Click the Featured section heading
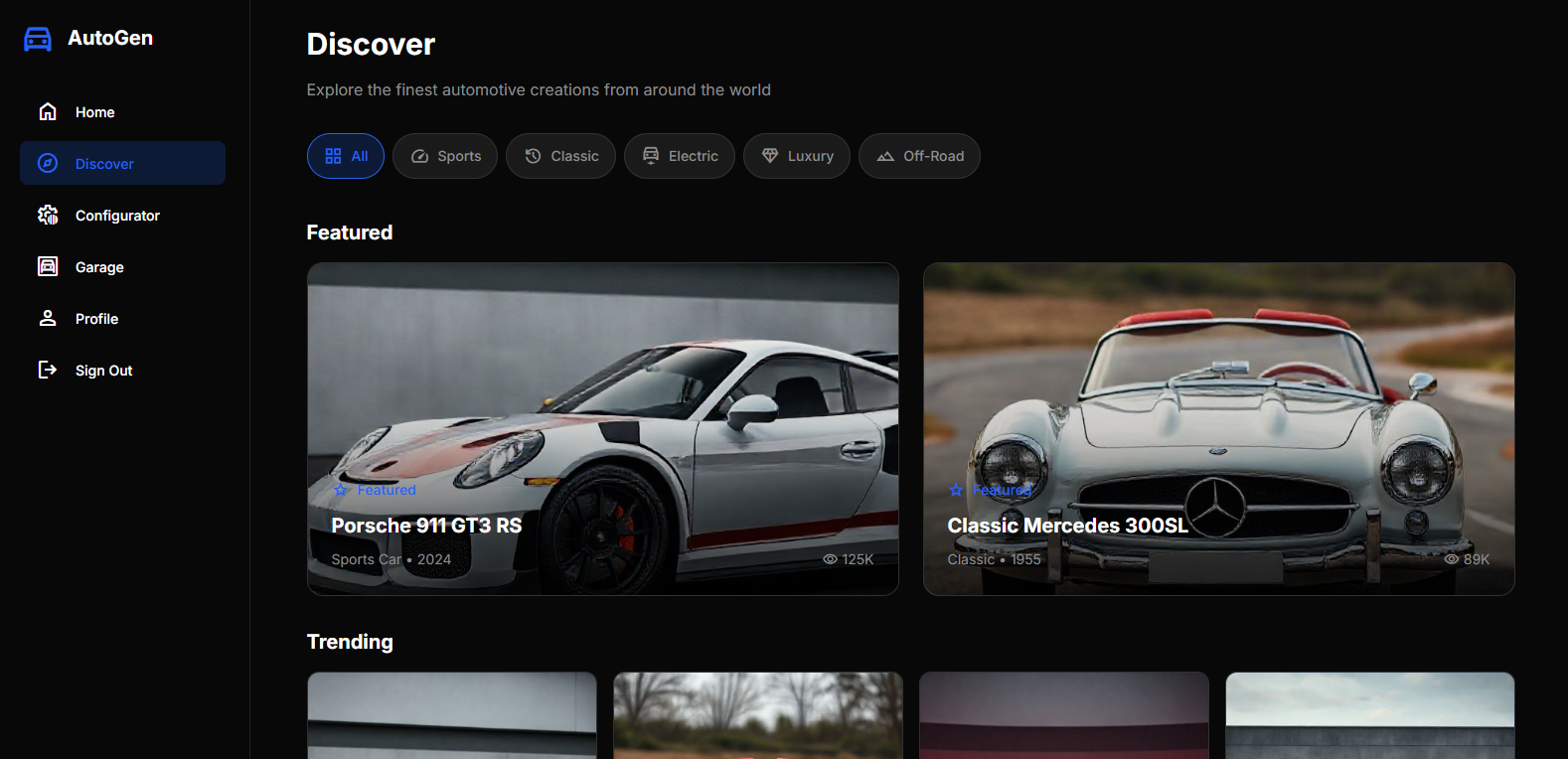Image resolution: width=1568 pixels, height=759 pixels. (350, 232)
